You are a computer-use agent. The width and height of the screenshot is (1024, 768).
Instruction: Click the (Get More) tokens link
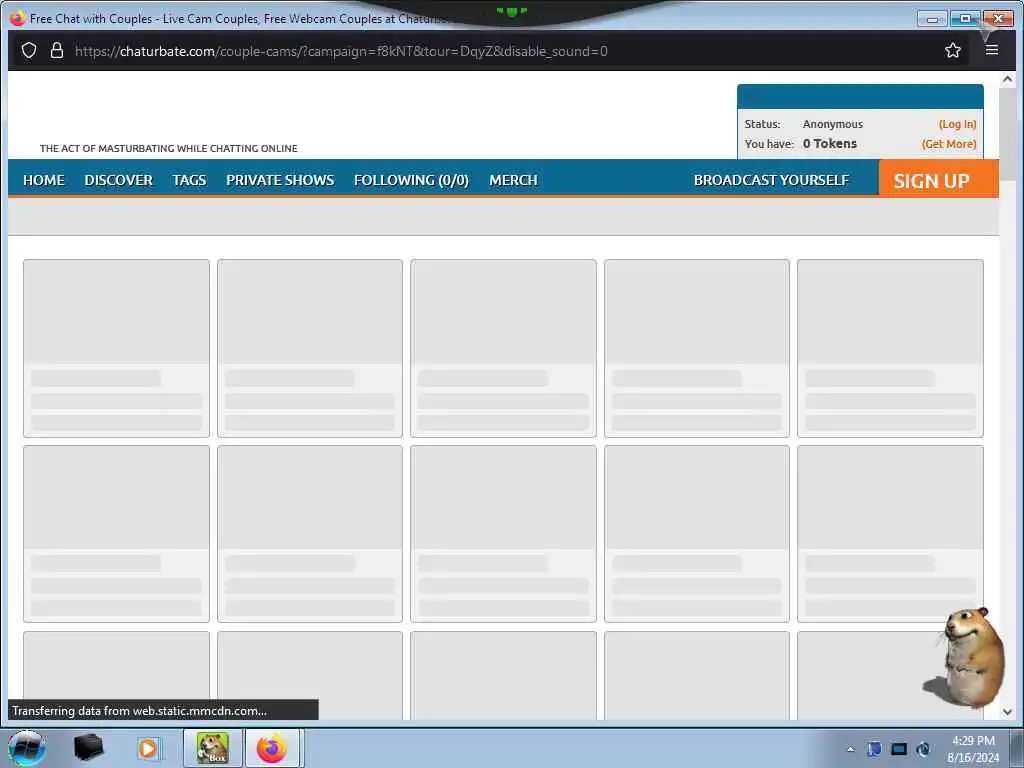coord(949,144)
